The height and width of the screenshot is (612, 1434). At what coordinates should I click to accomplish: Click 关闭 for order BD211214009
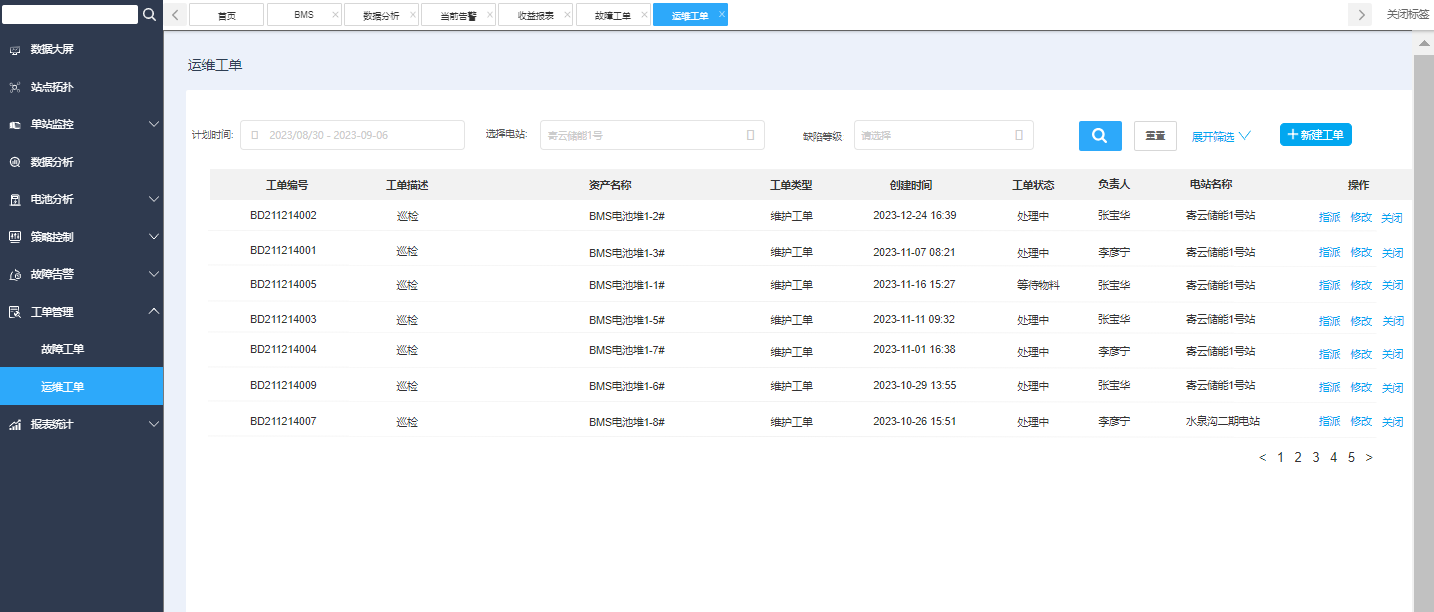(1393, 387)
